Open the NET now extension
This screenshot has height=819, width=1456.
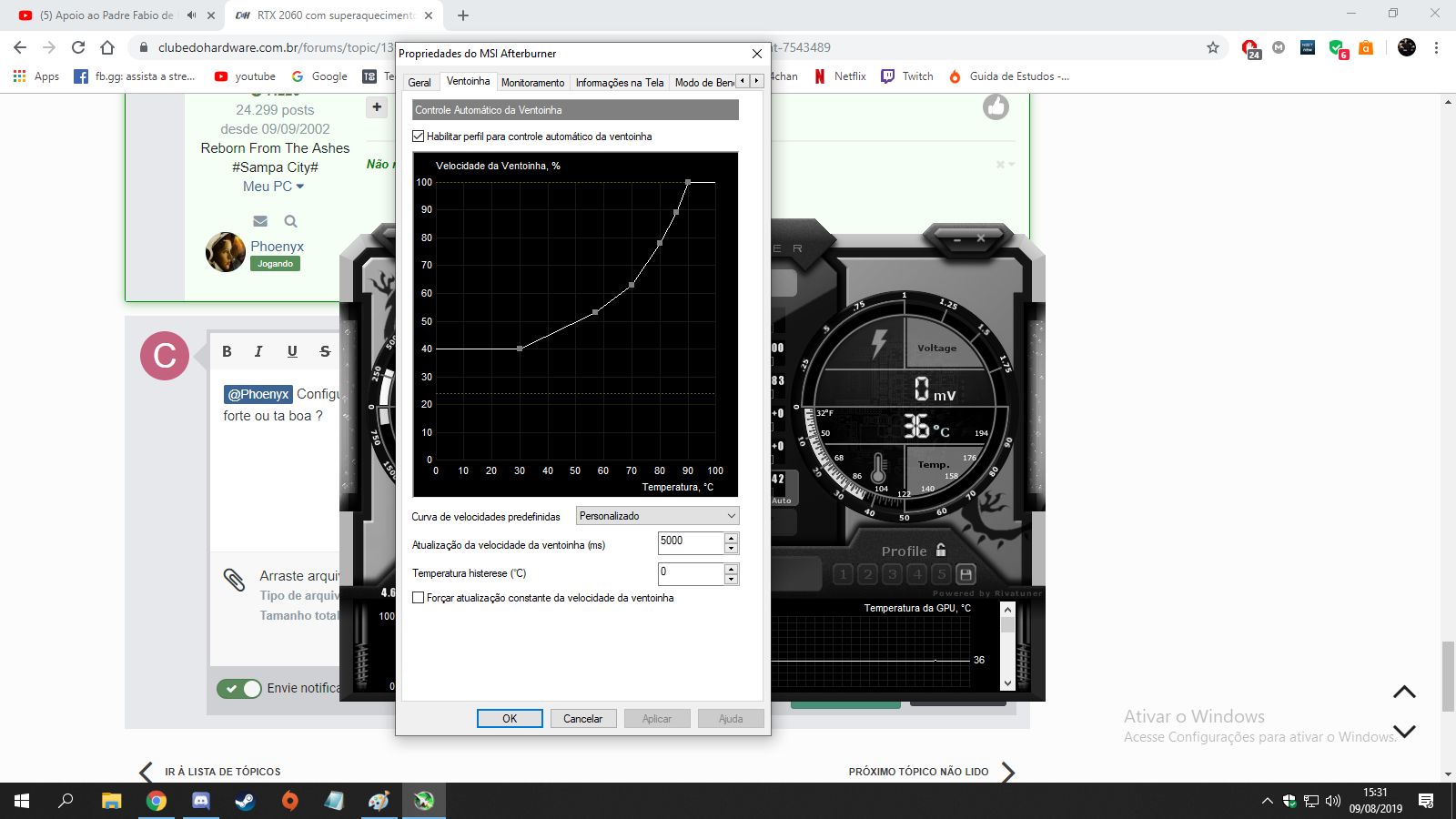[1308, 47]
